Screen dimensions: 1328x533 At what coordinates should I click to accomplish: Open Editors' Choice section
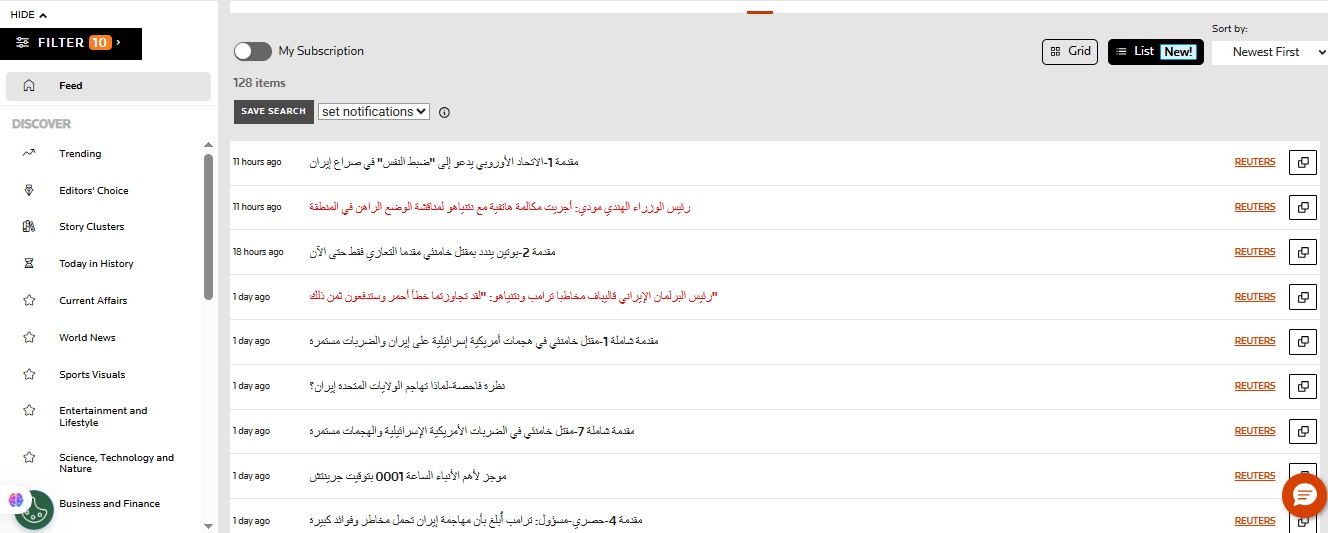pyautogui.click(x=94, y=191)
